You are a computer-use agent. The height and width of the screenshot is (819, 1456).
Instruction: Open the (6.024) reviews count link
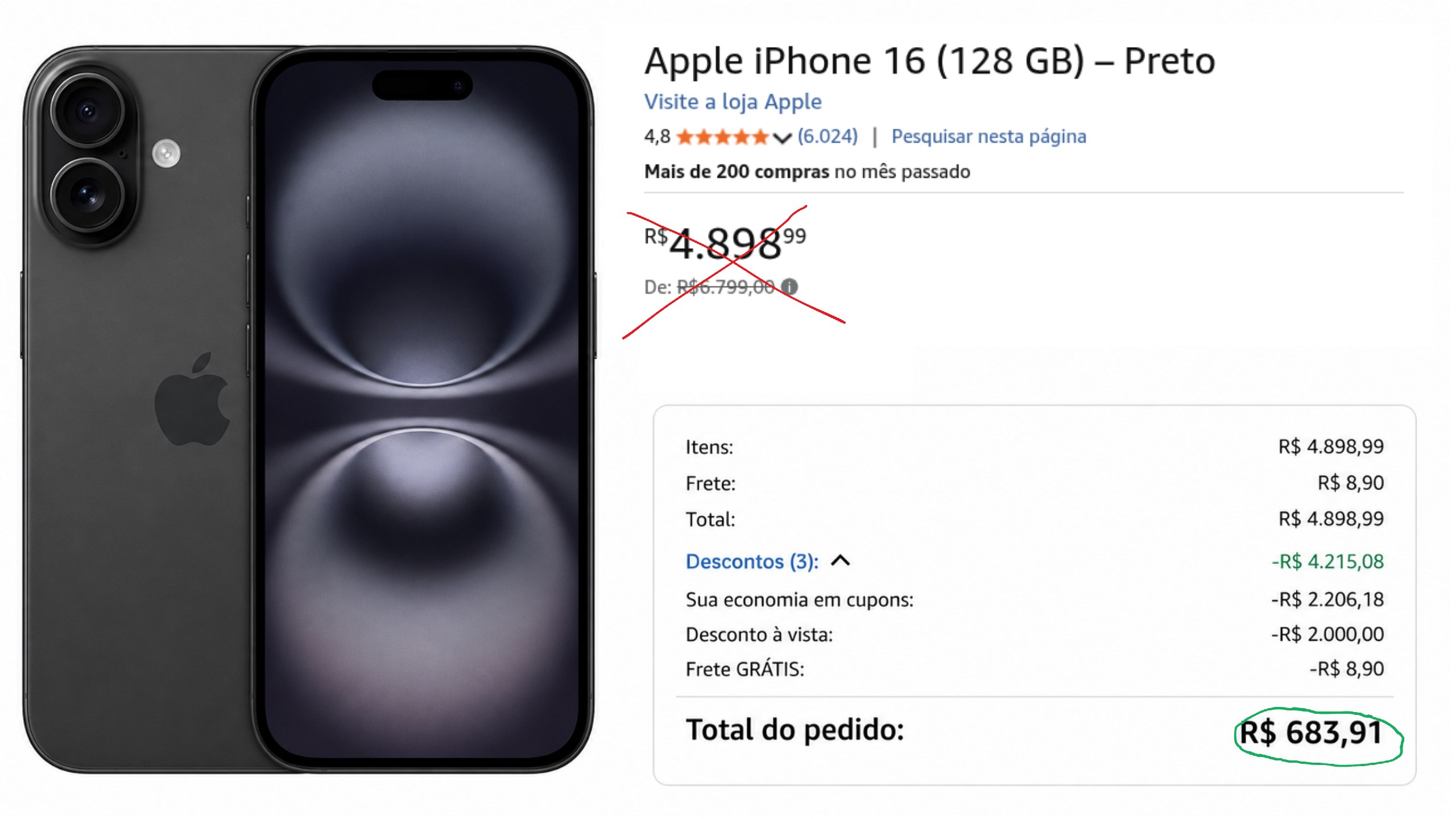click(x=828, y=136)
